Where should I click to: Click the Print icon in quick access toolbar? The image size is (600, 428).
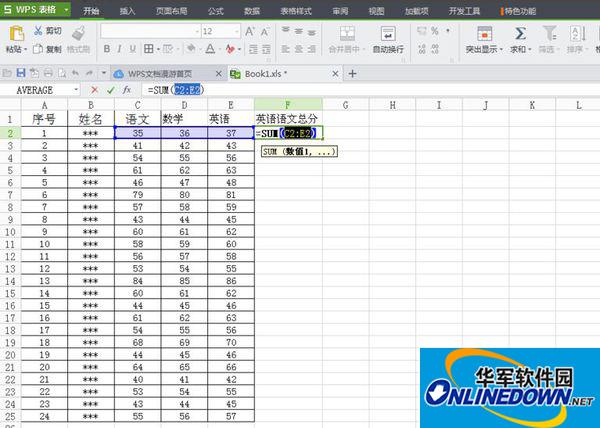point(48,73)
